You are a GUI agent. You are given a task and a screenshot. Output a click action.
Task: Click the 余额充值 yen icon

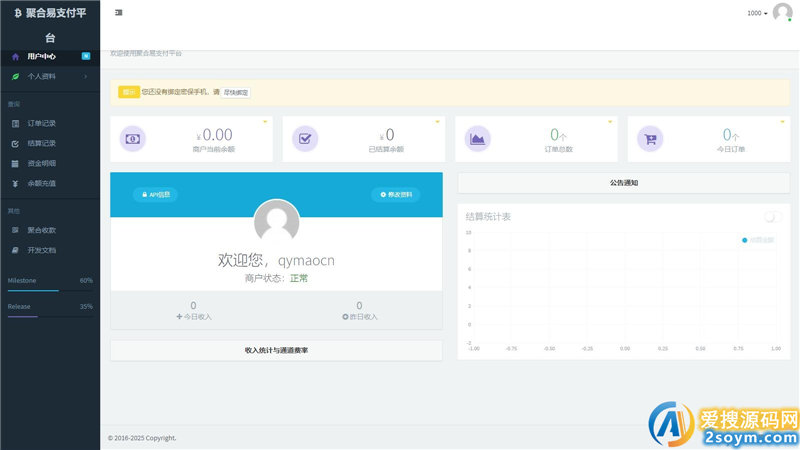click(x=15, y=184)
